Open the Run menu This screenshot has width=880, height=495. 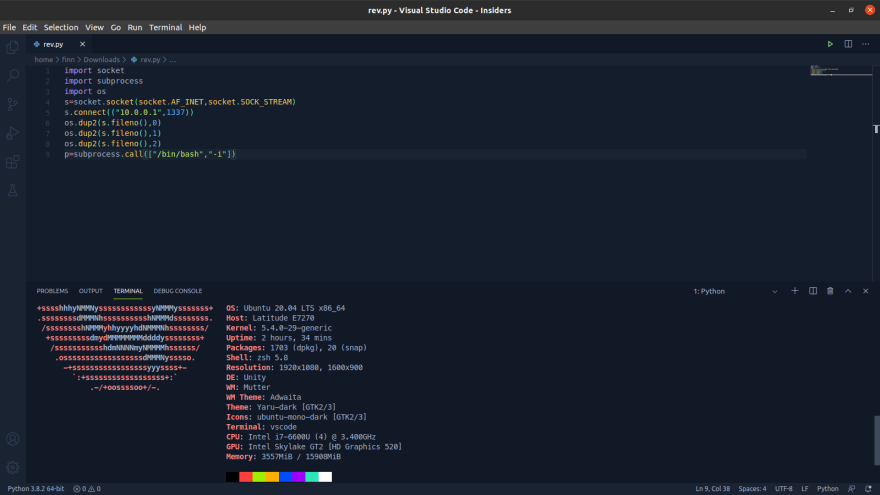point(135,27)
